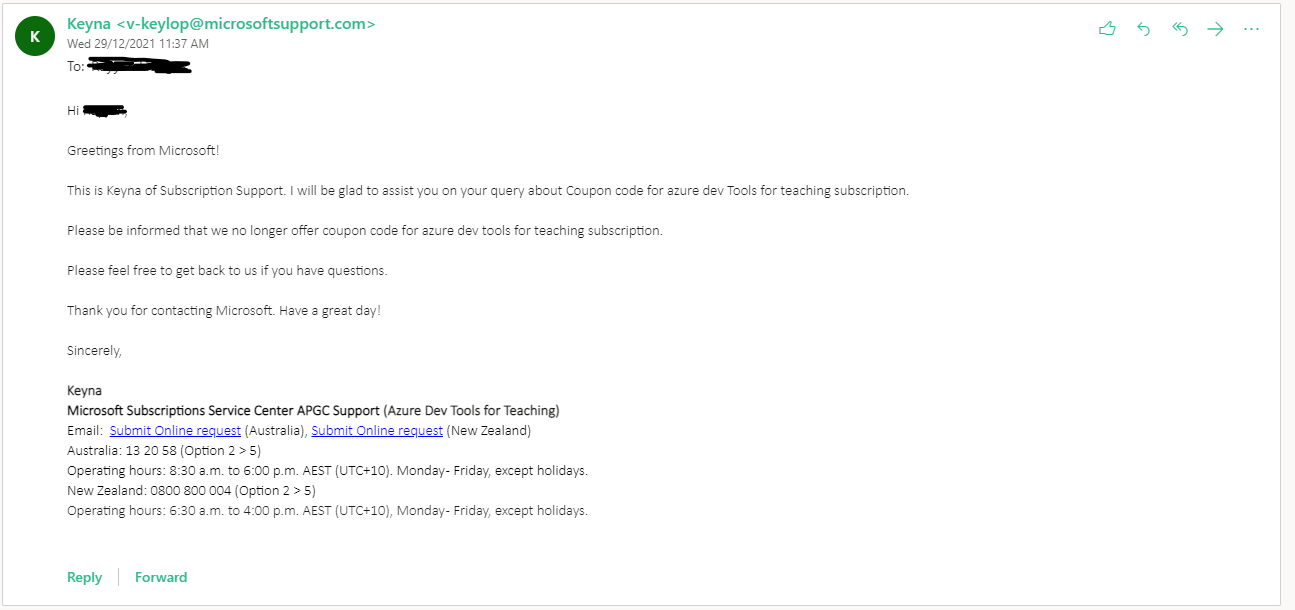Click the Reply button at bottom
The image size is (1295, 610).
(84, 577)
